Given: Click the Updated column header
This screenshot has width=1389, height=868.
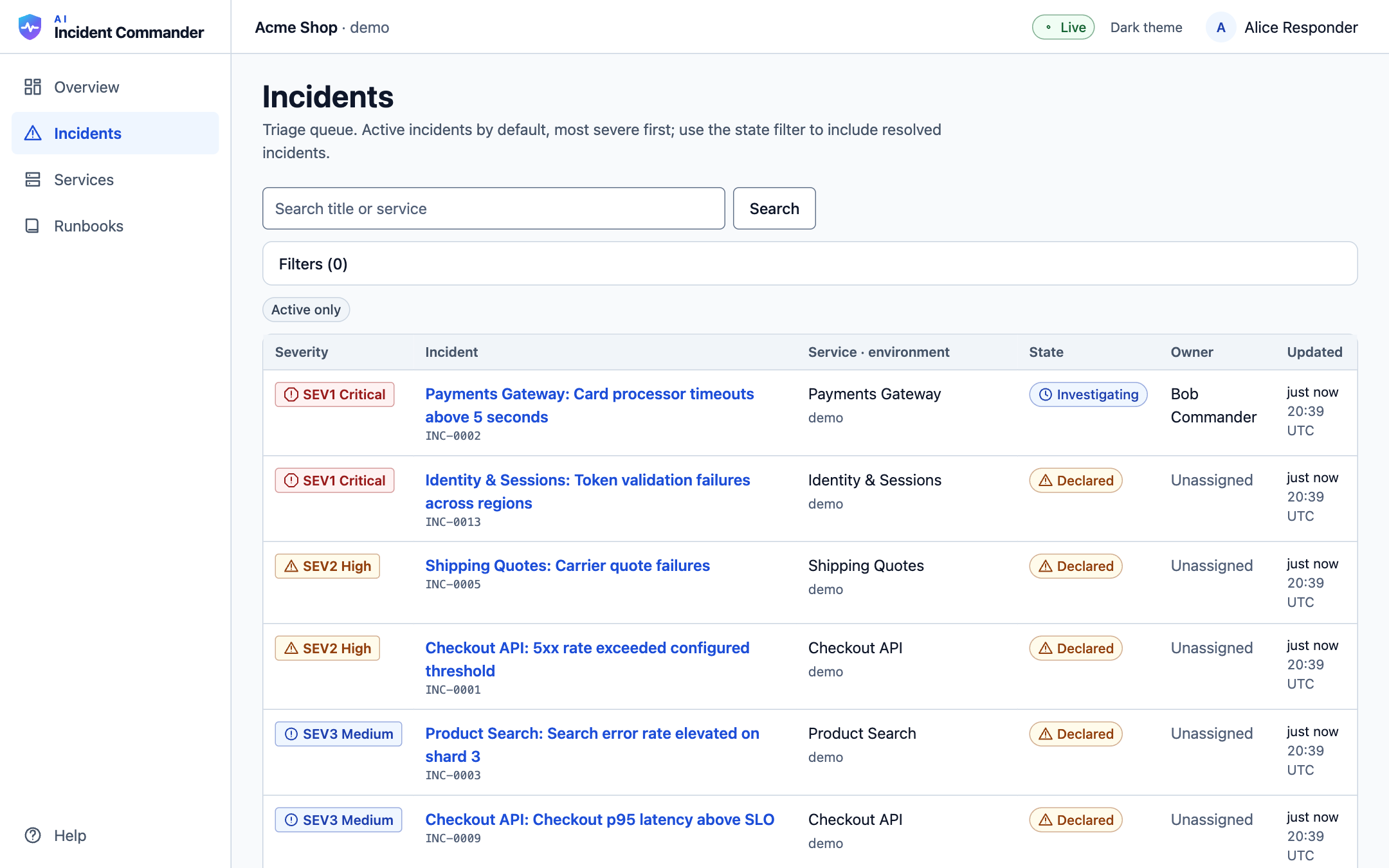Looking at the screenshot, I should [1314, 352].
